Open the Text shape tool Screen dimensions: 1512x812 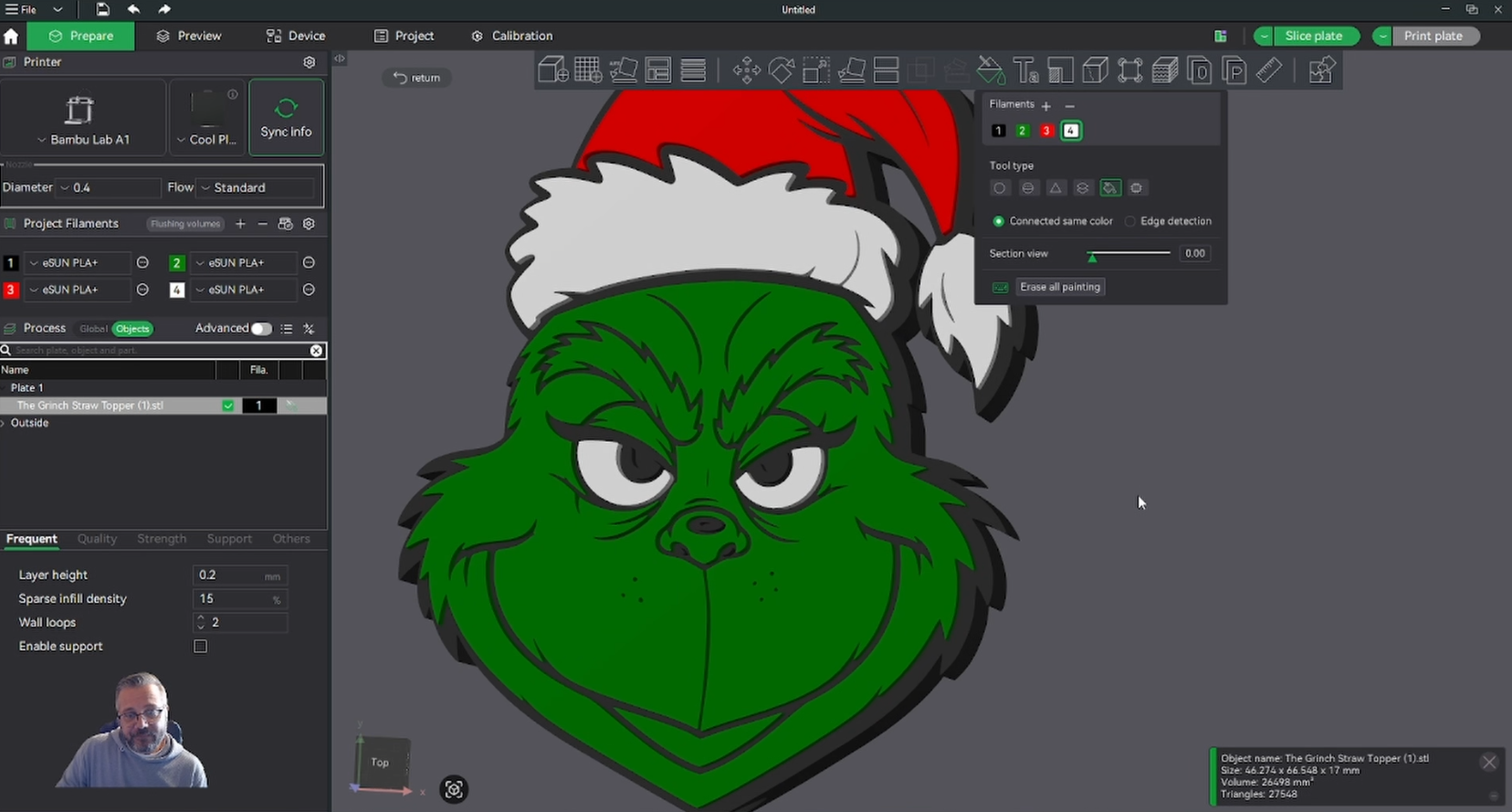pyautogui.click(x=1025, y=70)
